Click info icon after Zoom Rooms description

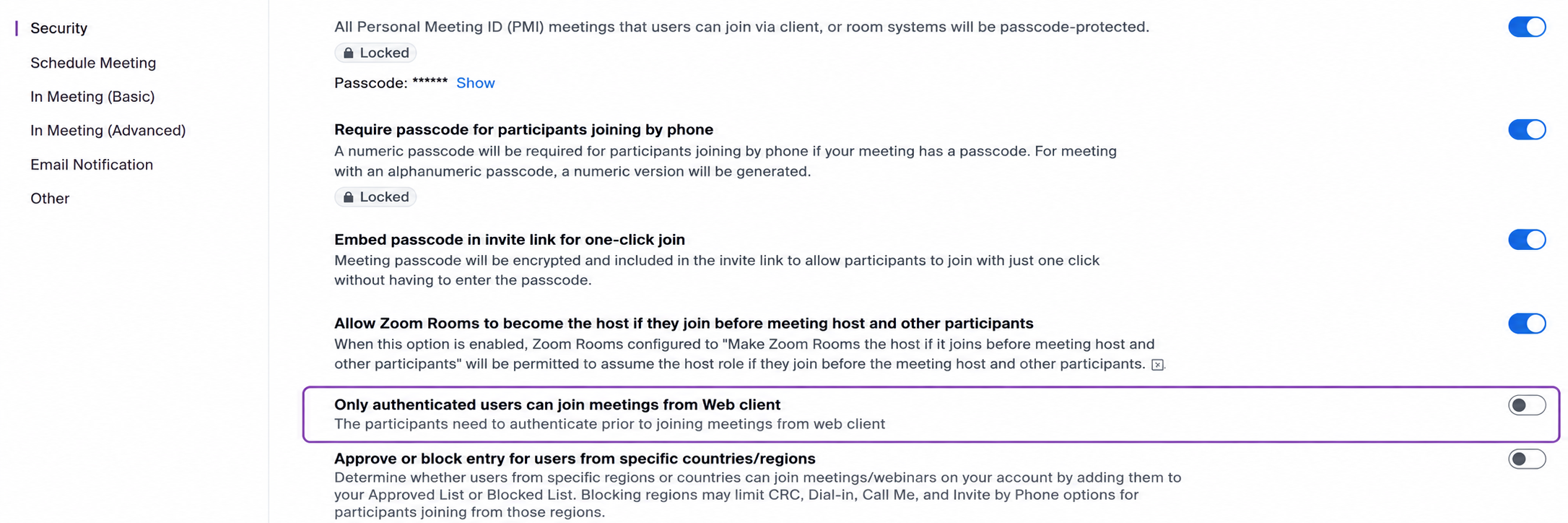click(x=1157, y=365)
